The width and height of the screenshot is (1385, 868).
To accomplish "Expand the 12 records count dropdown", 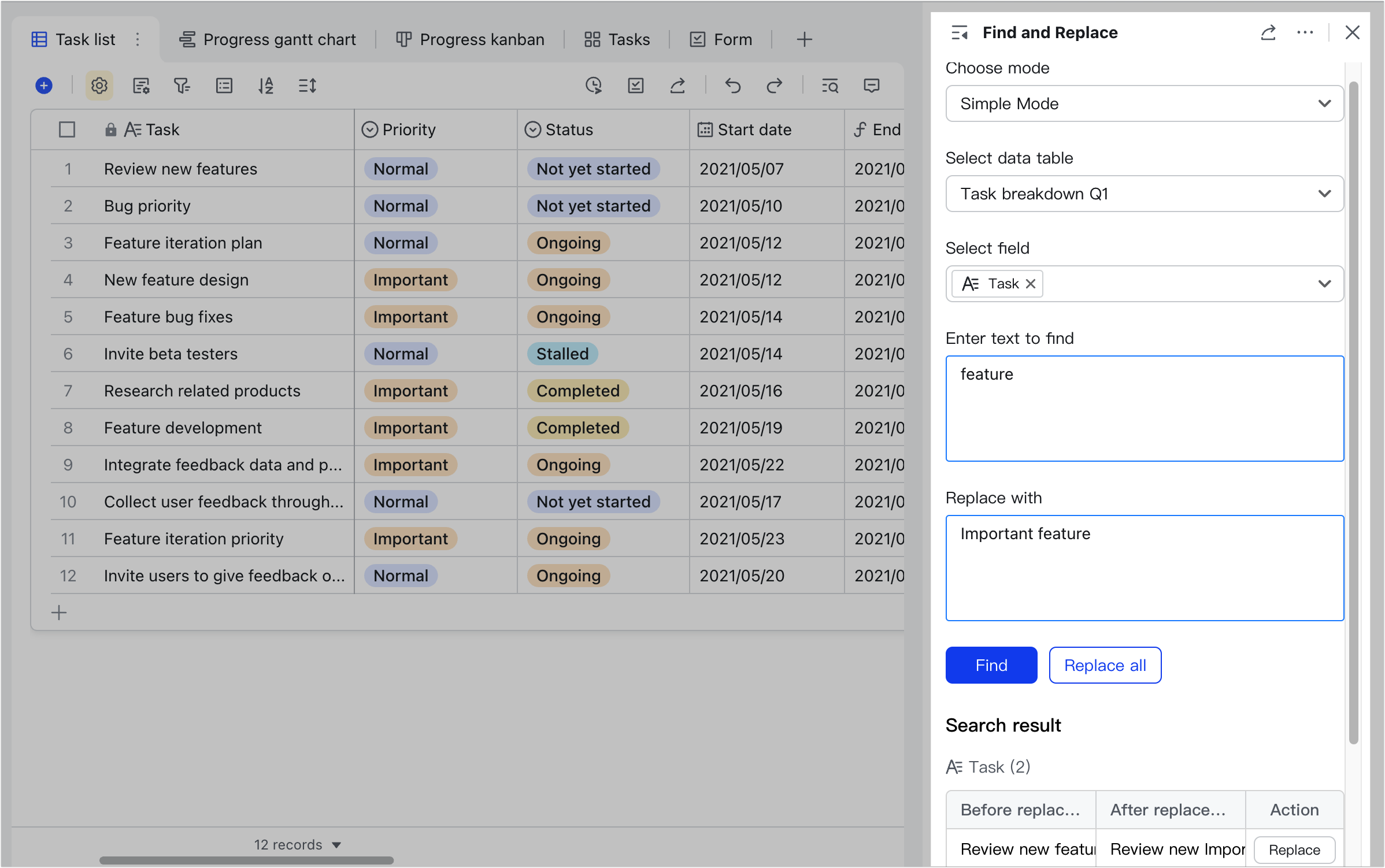I will (337, 844).
